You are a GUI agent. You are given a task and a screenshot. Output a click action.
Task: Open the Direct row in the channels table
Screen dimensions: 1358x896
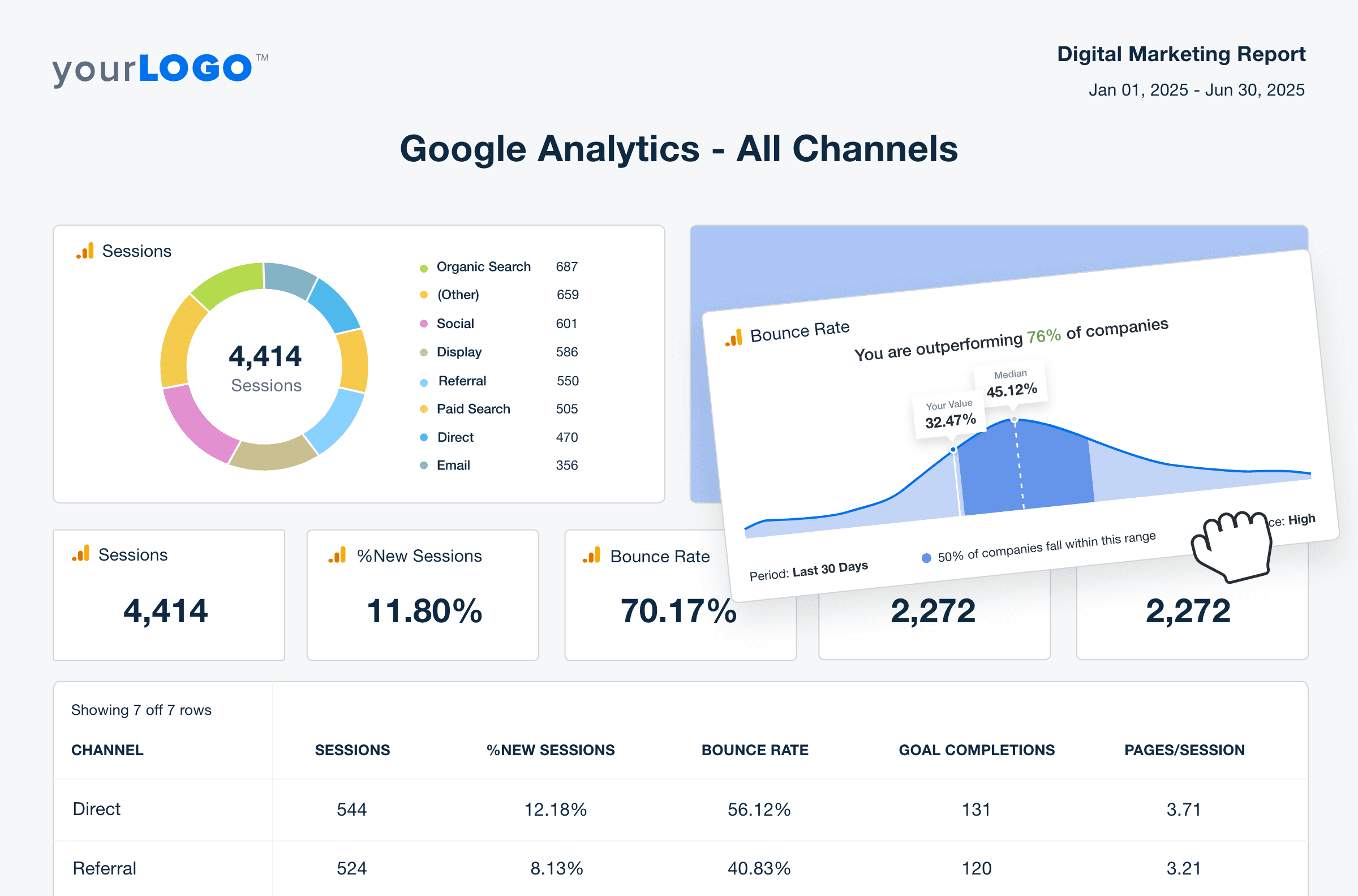96,809
